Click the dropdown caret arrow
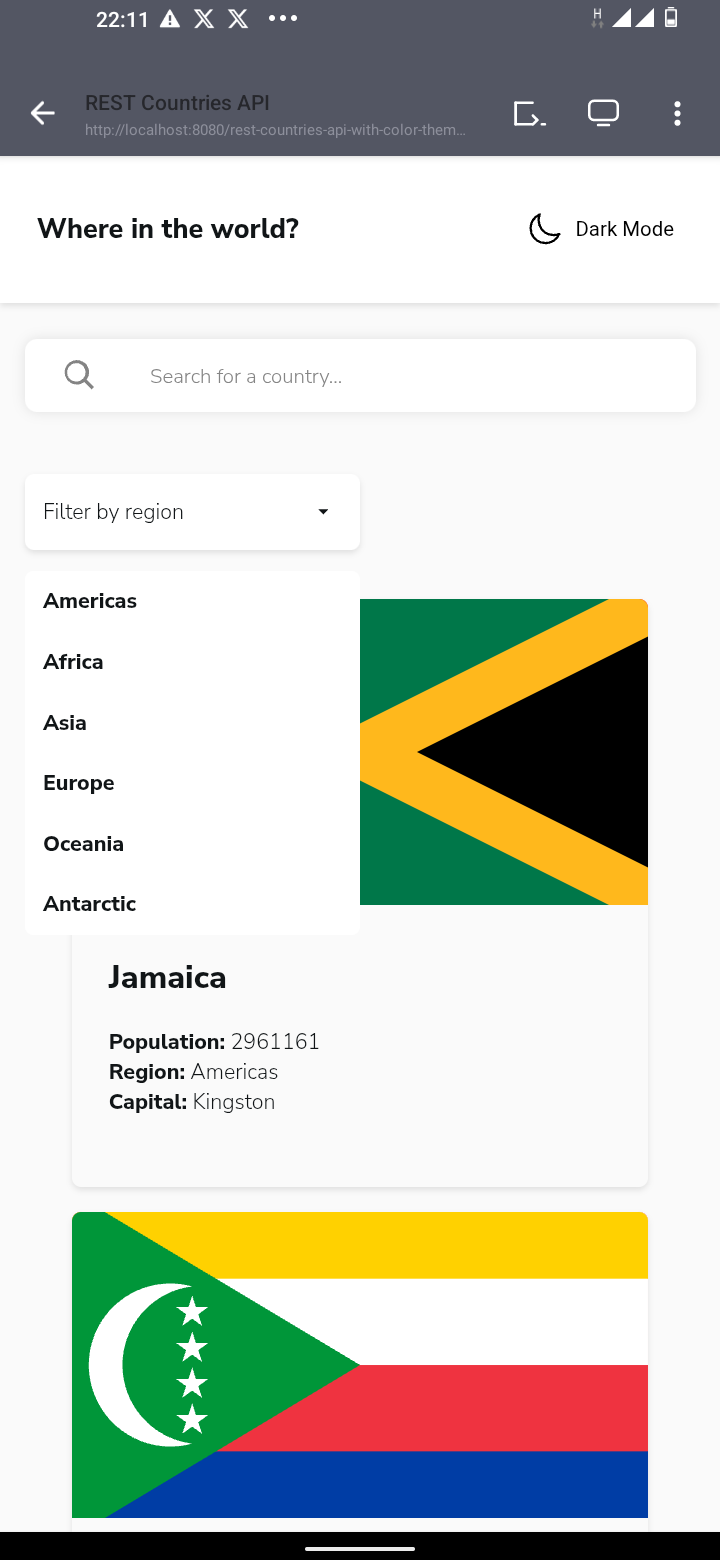 click(x=323, y=512)
